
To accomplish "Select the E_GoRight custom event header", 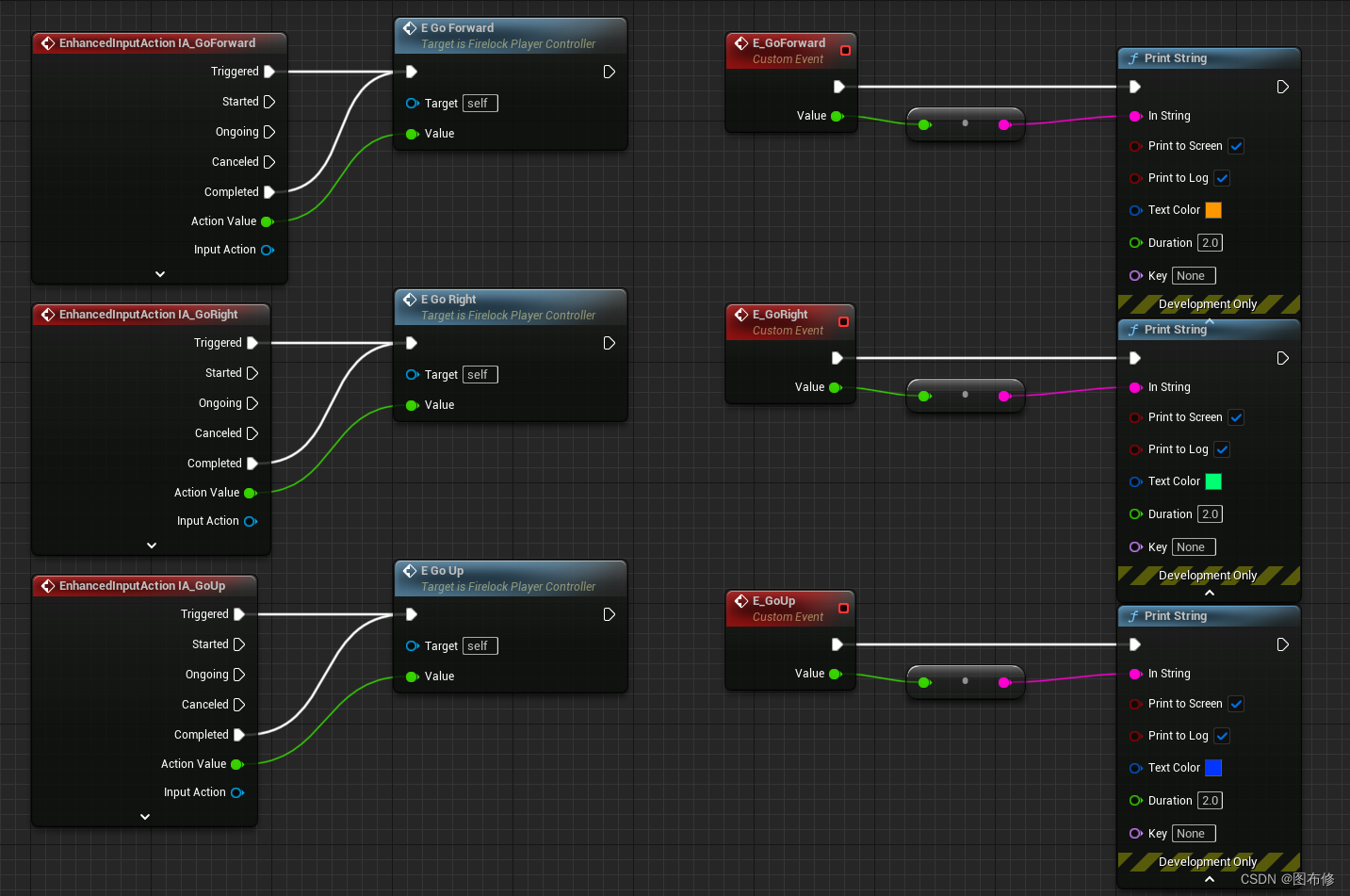I will (790, 322).
